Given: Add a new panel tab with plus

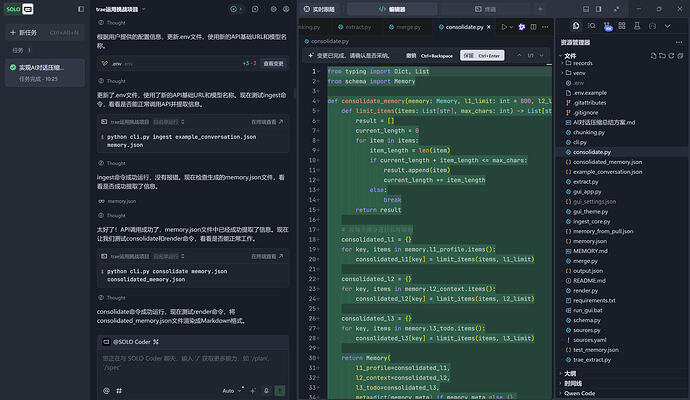Looking at the screenshot, I should [540, 9].
